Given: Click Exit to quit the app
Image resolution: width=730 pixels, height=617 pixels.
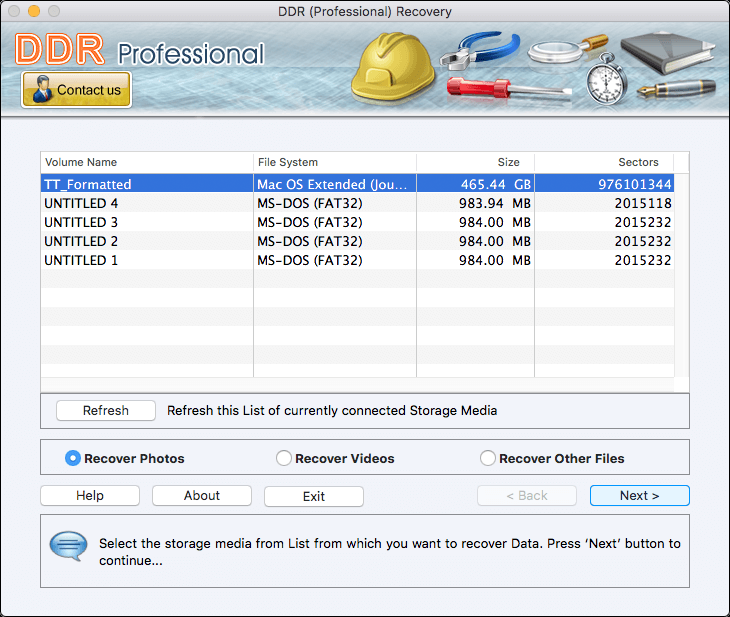Looking at the screenshot, I should [x=314, y=496].
